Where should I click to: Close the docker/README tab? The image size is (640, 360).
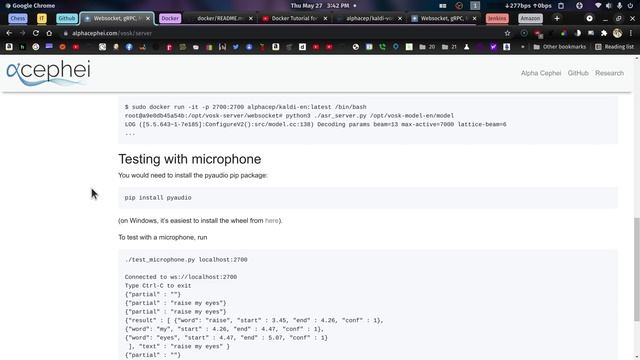click(251, 18)
